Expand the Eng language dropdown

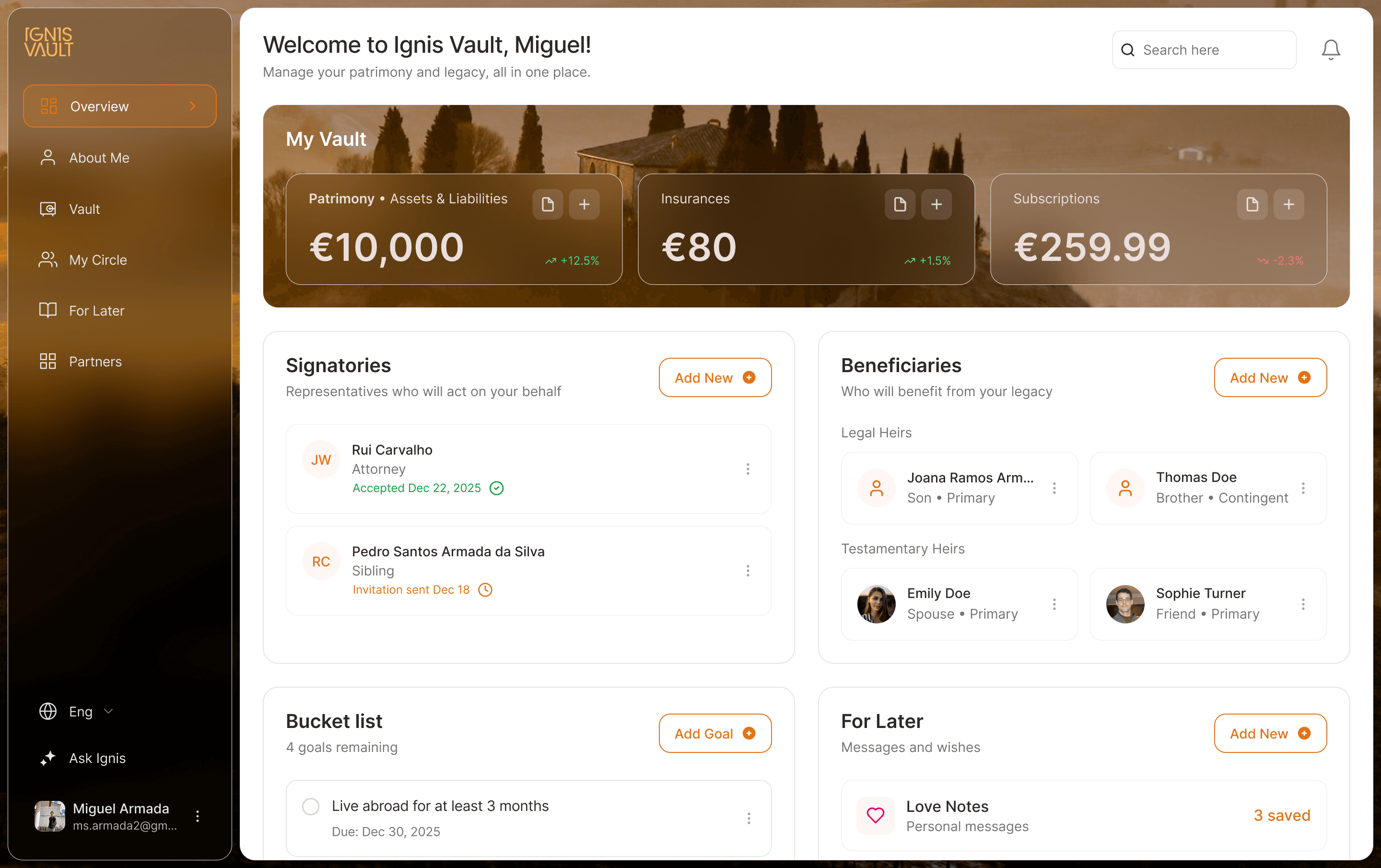tap(109, 711)
